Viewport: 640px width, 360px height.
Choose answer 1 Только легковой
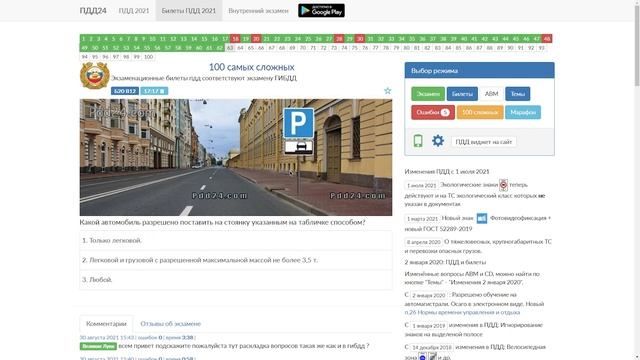click(236, 240)
